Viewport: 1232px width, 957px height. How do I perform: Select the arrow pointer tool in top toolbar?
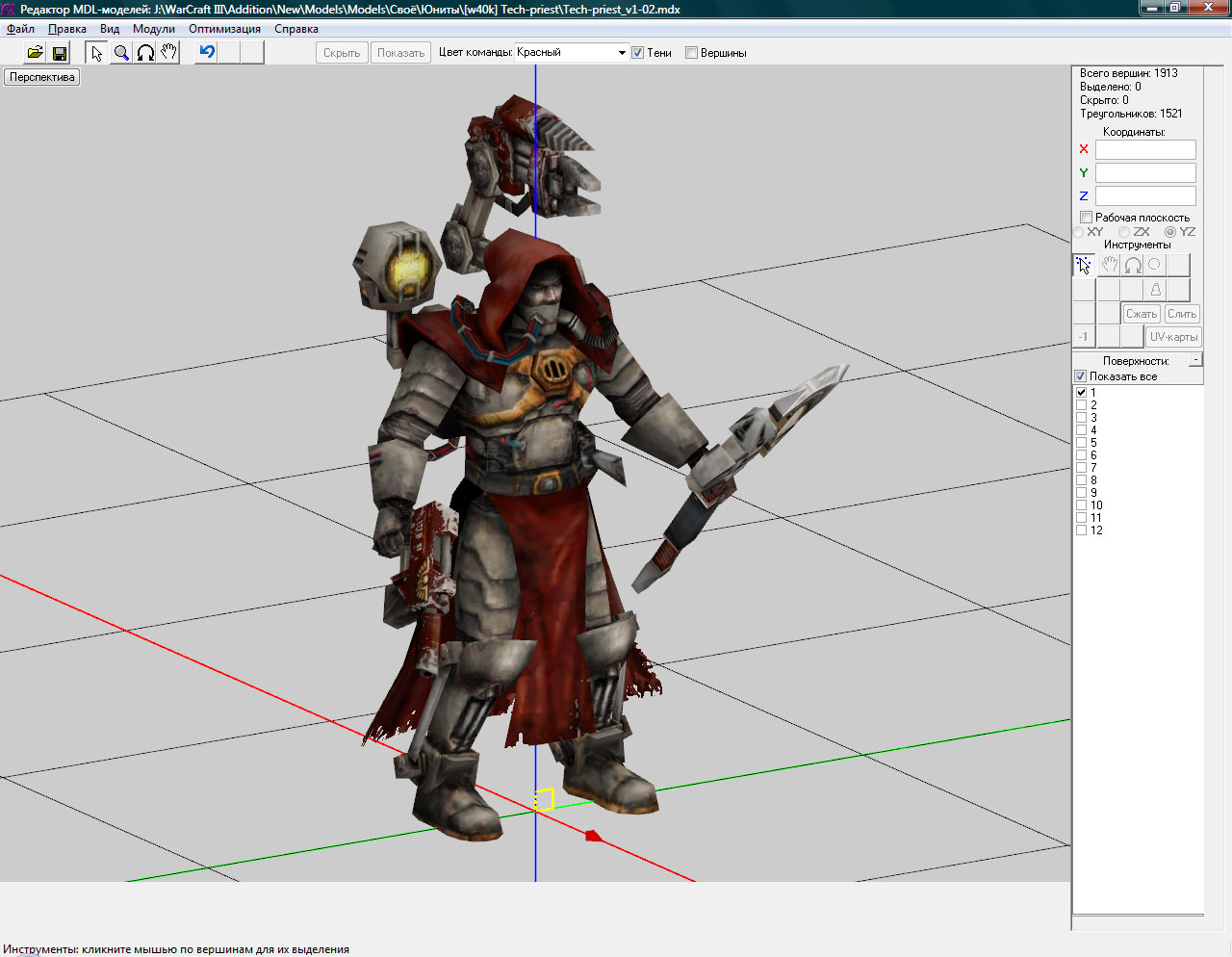(96, 53)
